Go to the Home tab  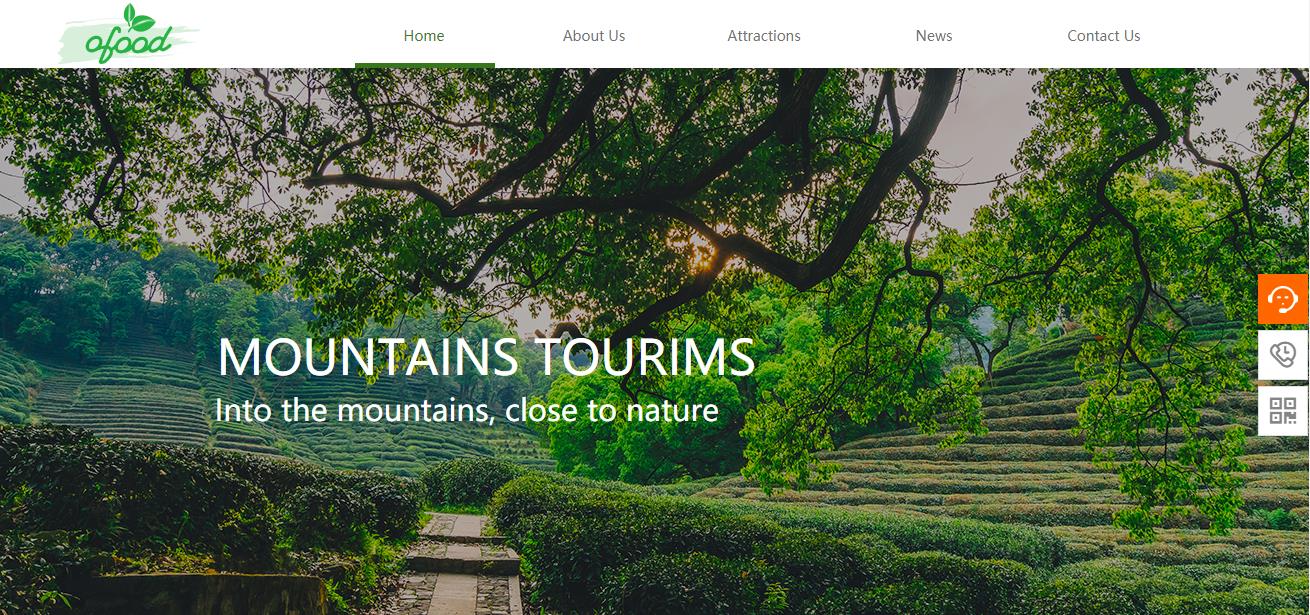click(424, 35)
